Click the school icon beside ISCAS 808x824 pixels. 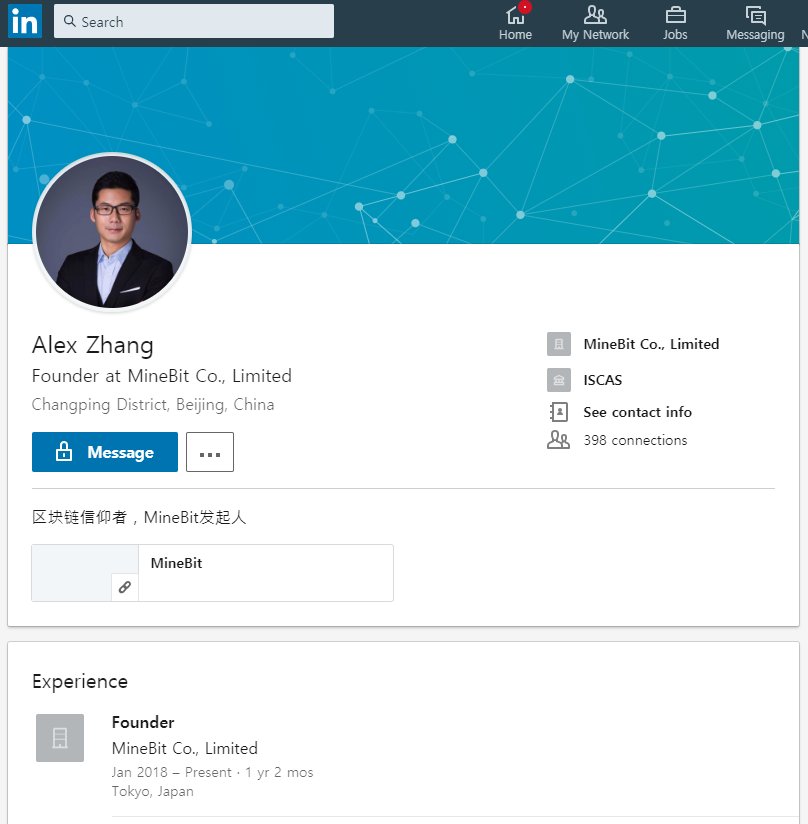[559, 380]
